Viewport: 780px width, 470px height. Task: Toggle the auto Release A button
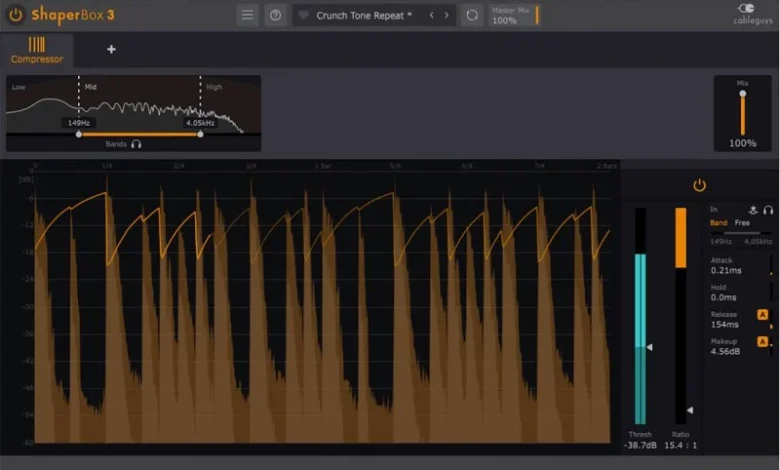tap(763, 315)
